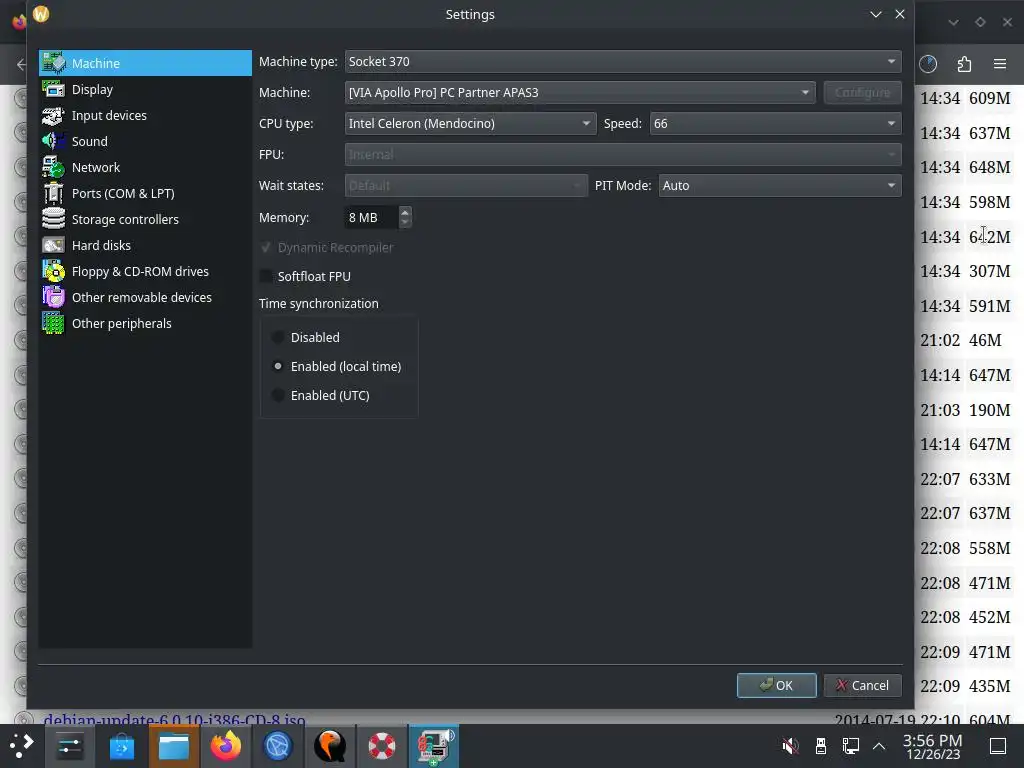Viewport: 1024px width, 768px height.
Task: Select Enabled (local time) synchronization
Action: (x=278, y=366)
